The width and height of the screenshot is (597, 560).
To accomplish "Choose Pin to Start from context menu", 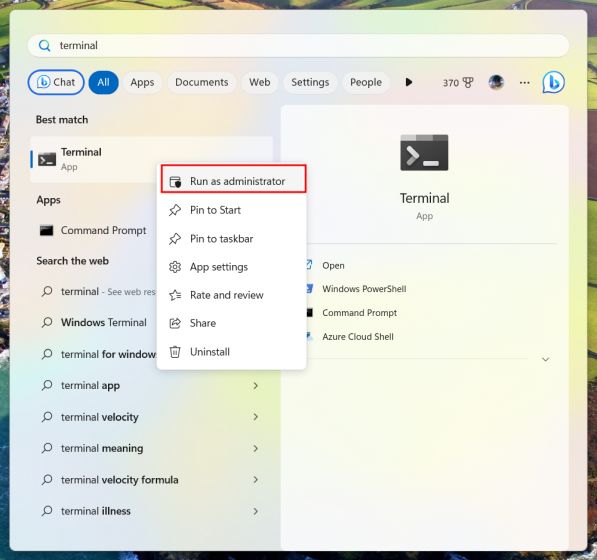I will pos(231,210).
